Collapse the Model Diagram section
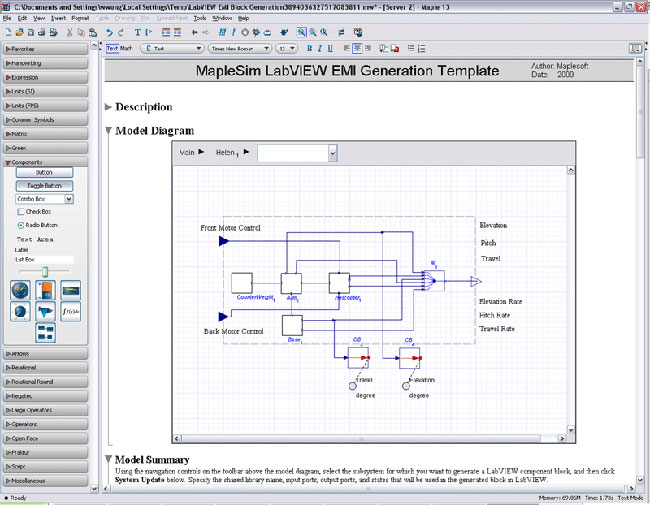 coord(108,131)
